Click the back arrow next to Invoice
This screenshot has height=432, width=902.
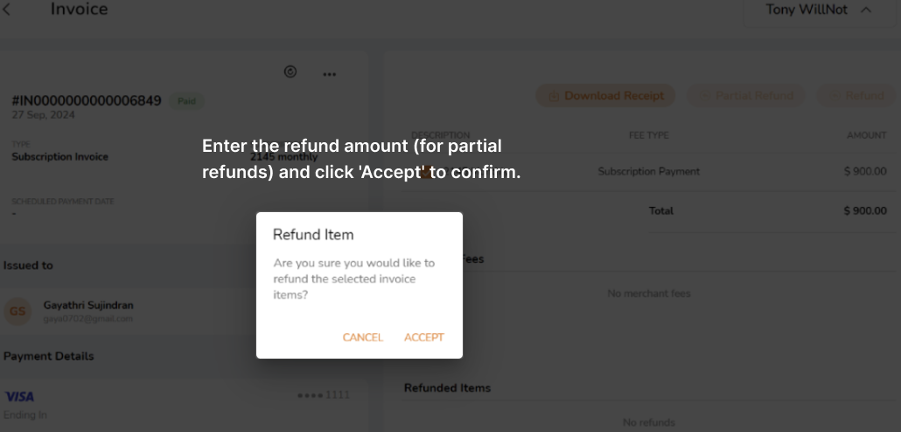(x=6, y=9)
